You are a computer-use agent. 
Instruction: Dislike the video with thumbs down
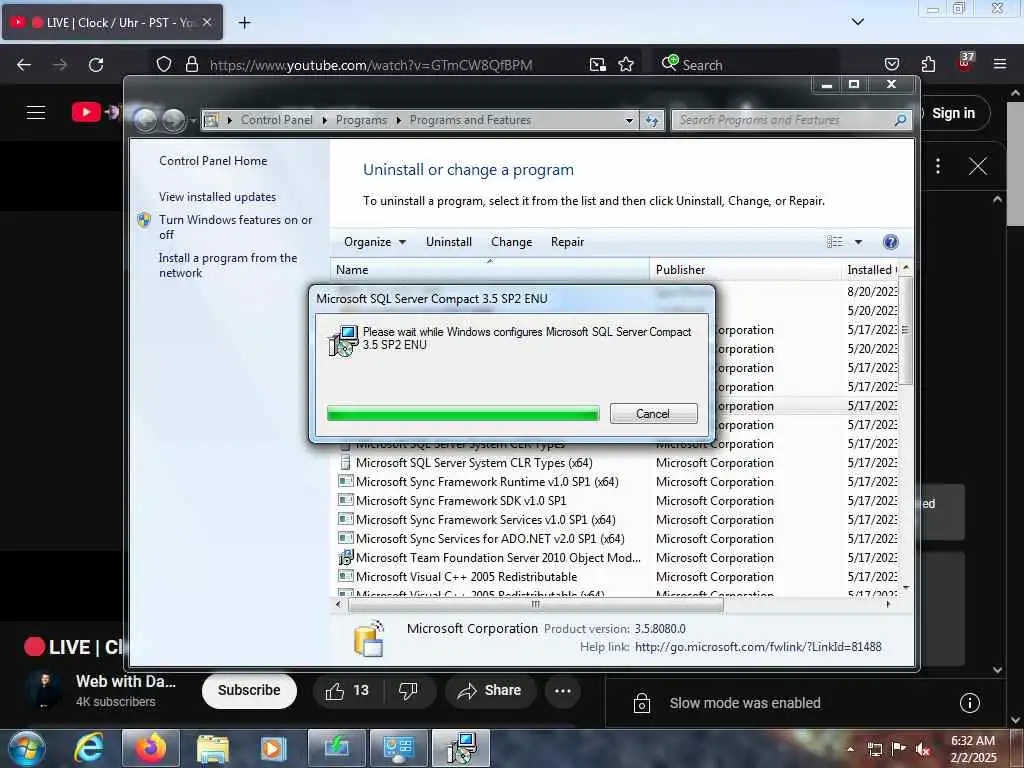(x=408, y=690)
